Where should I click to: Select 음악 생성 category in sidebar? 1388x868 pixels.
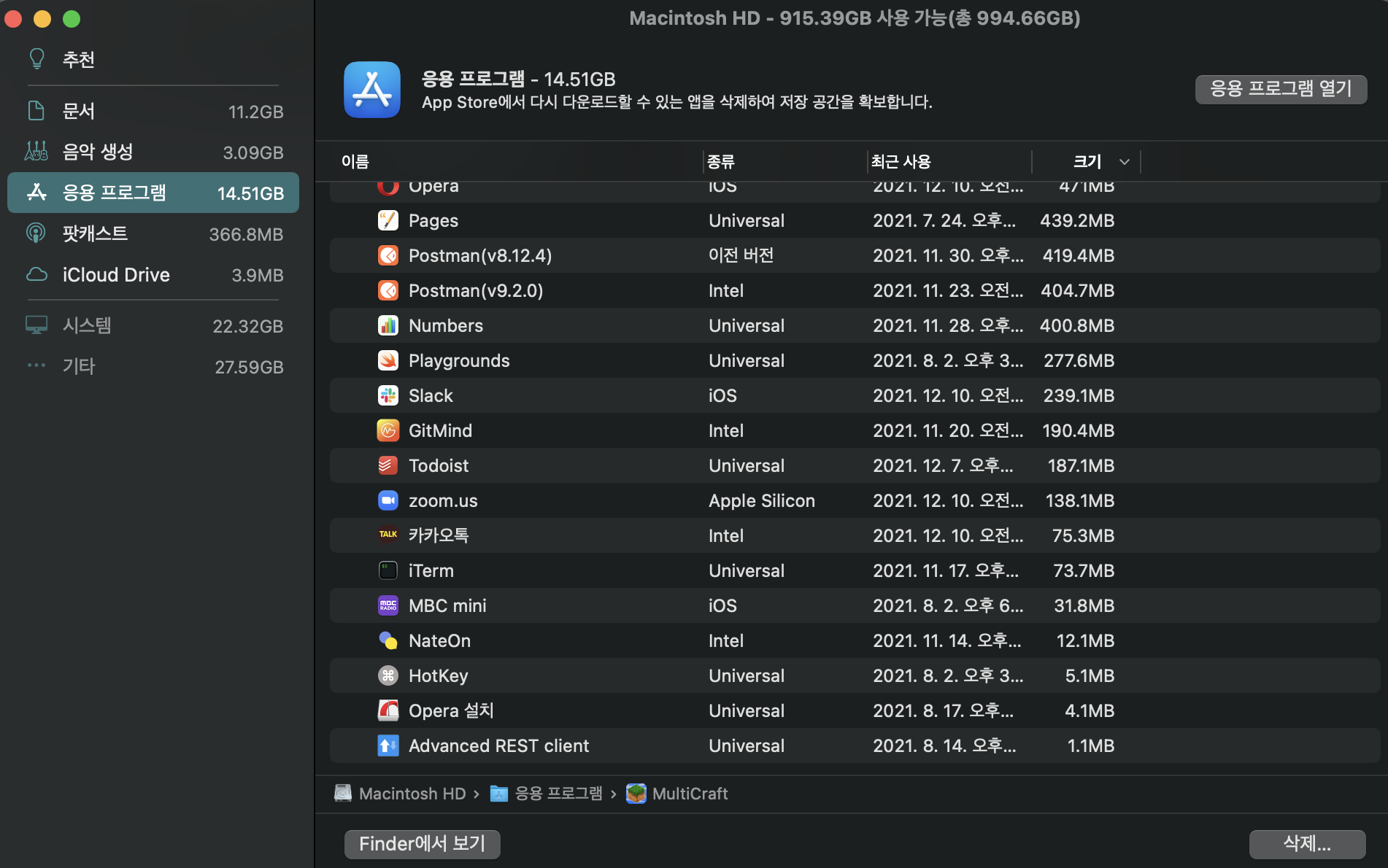(x=153, y=152)
